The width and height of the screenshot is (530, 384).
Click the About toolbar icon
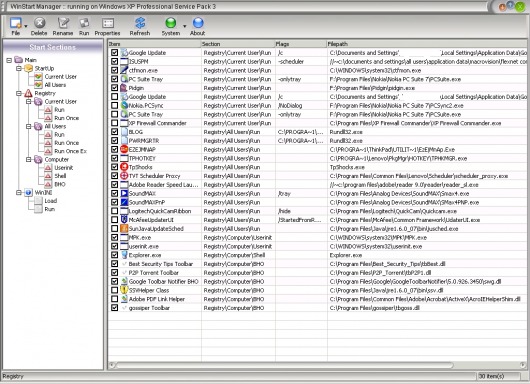(x=198, y=23)
